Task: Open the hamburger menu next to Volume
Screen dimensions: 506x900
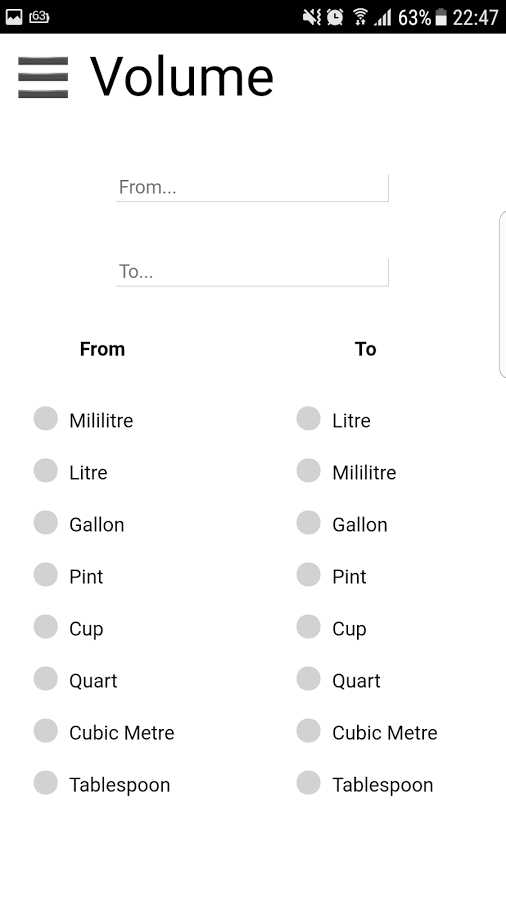Action: (x=43, y=77)
